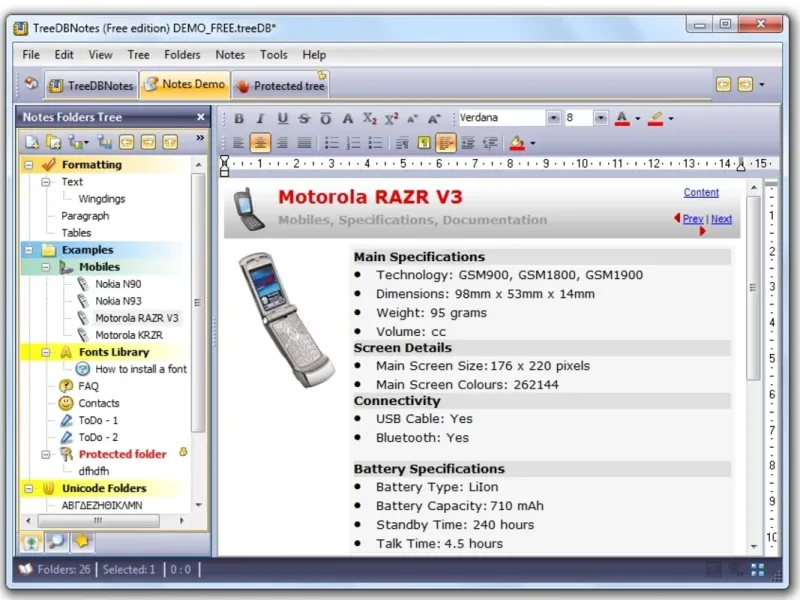Screen dimensions: 800x600
Task: Toggle center paragraph alignment button
Action: [x=260, y=143]
